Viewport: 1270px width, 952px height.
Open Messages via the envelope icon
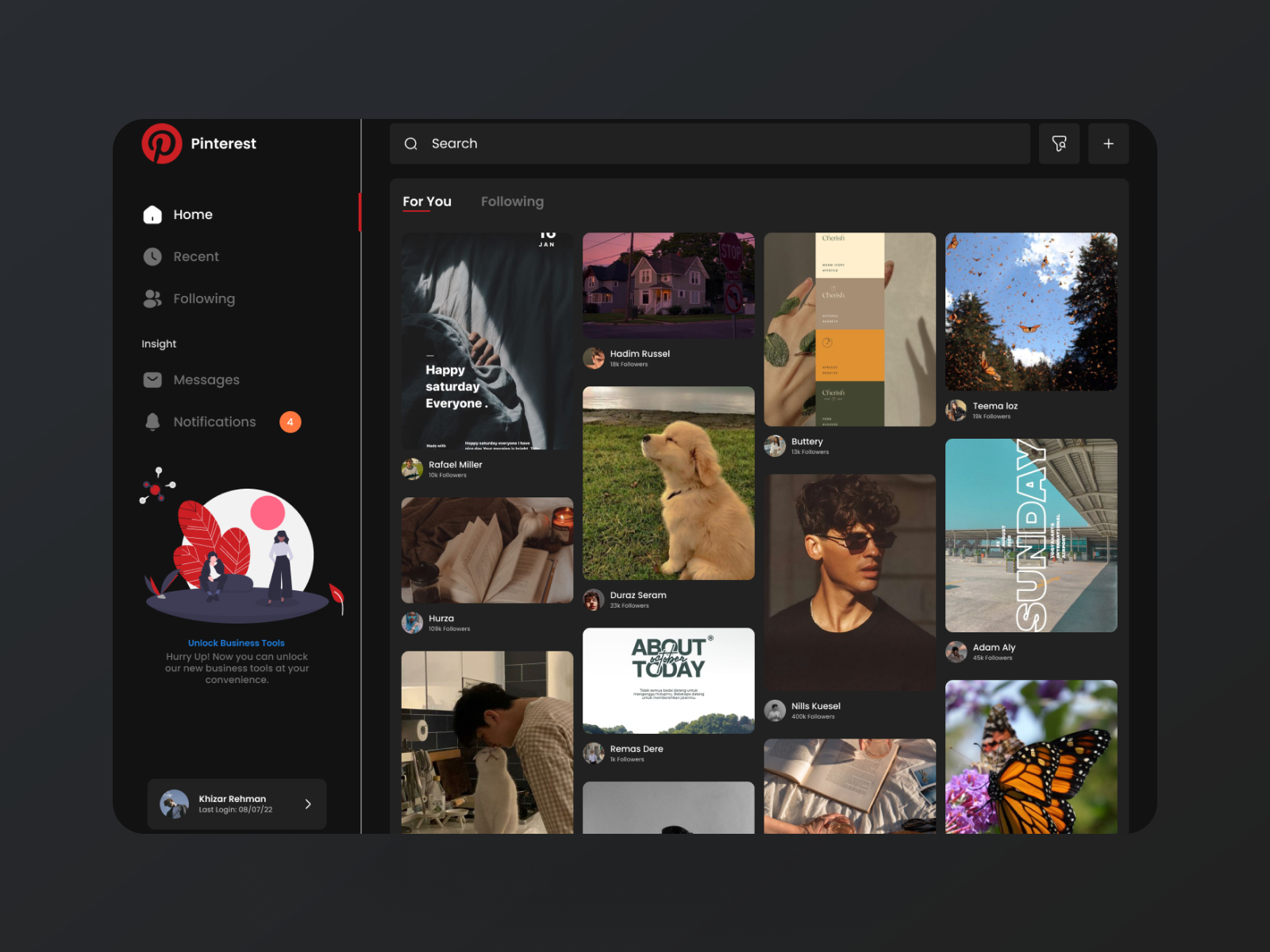point(152,380)
